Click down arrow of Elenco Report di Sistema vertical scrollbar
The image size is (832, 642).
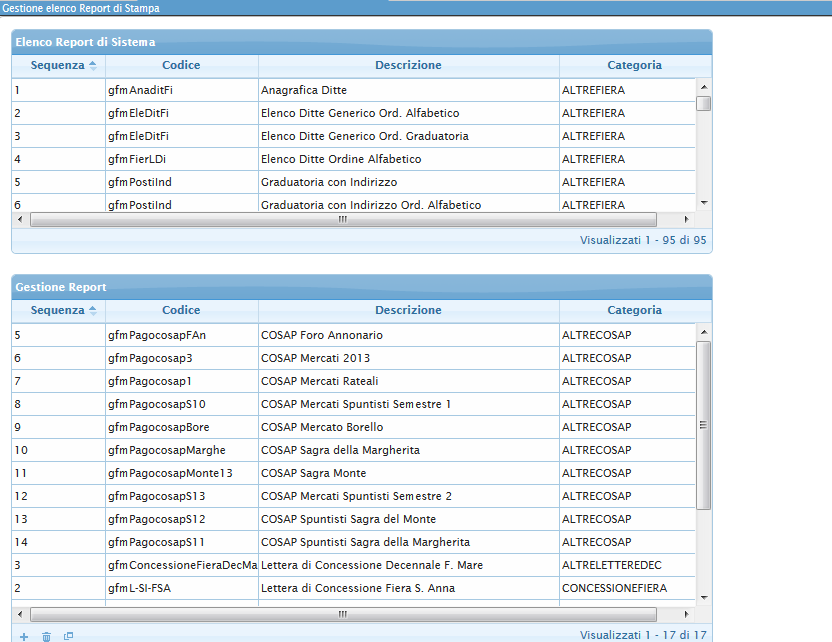pos(704,203)
